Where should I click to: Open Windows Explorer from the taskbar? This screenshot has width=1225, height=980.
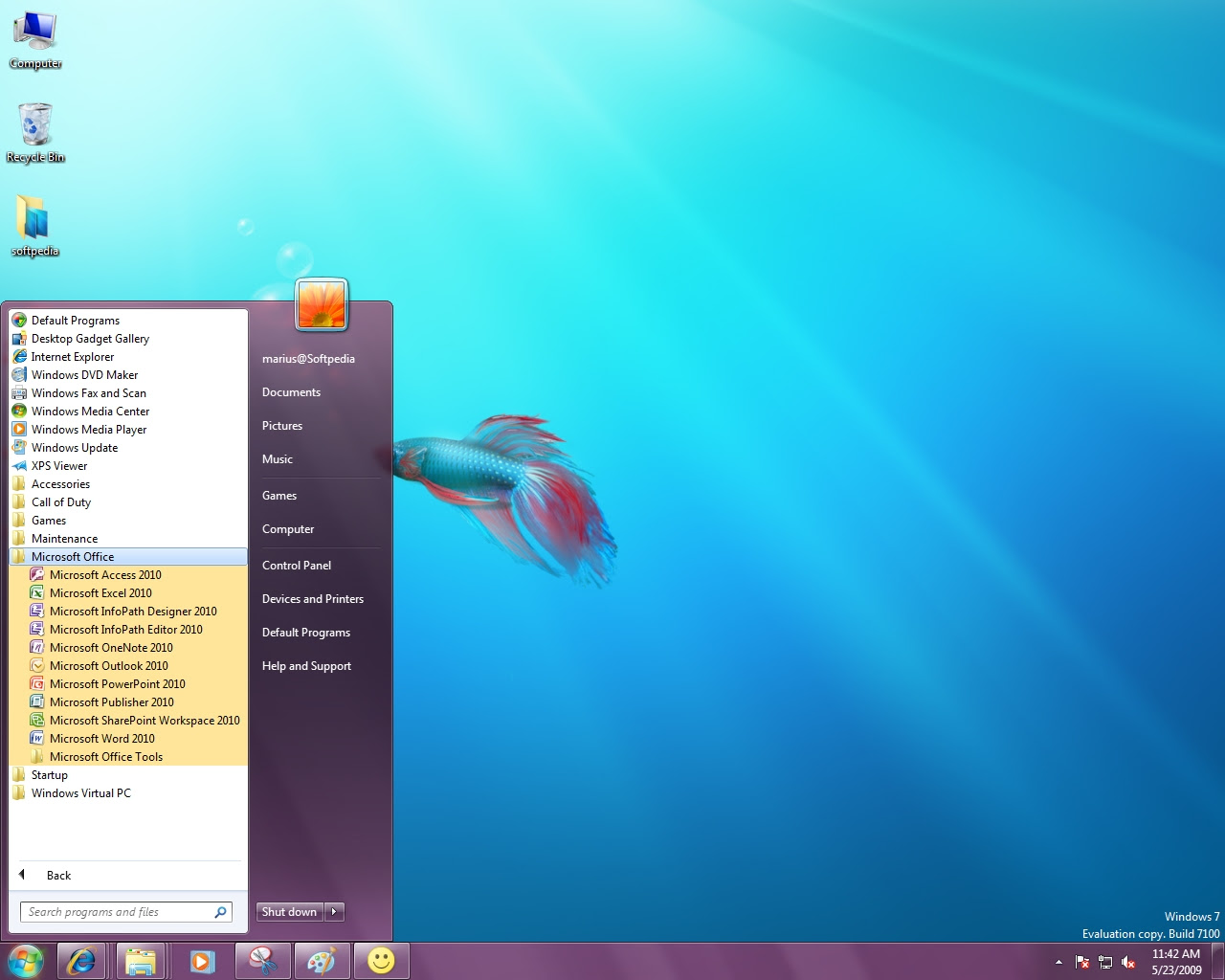coord(141,961)
